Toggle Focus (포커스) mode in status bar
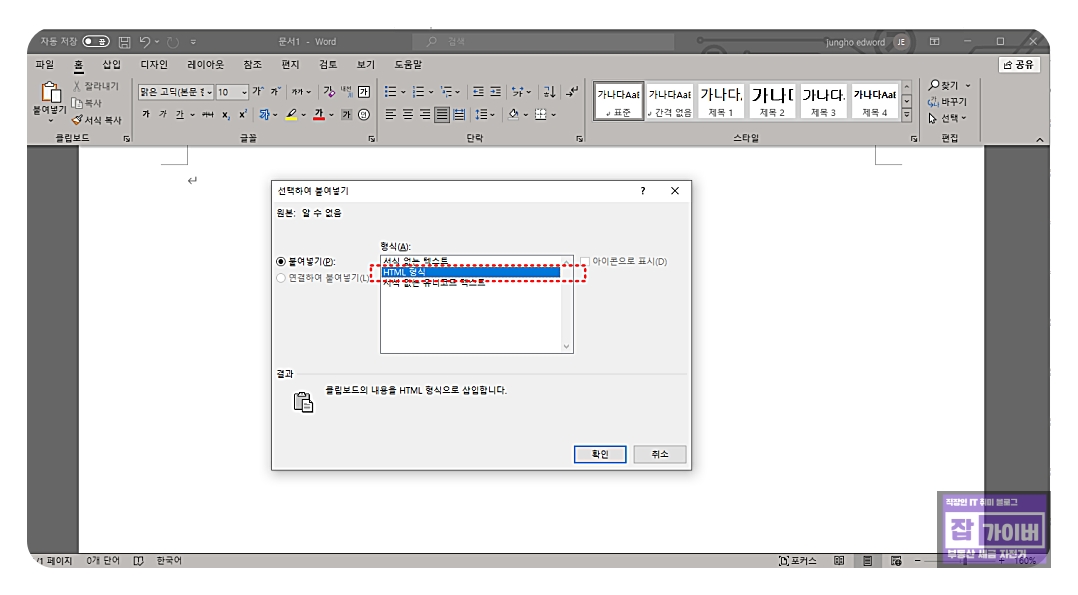The height and width of the screenshot is (595, 1078). (798, 561)
